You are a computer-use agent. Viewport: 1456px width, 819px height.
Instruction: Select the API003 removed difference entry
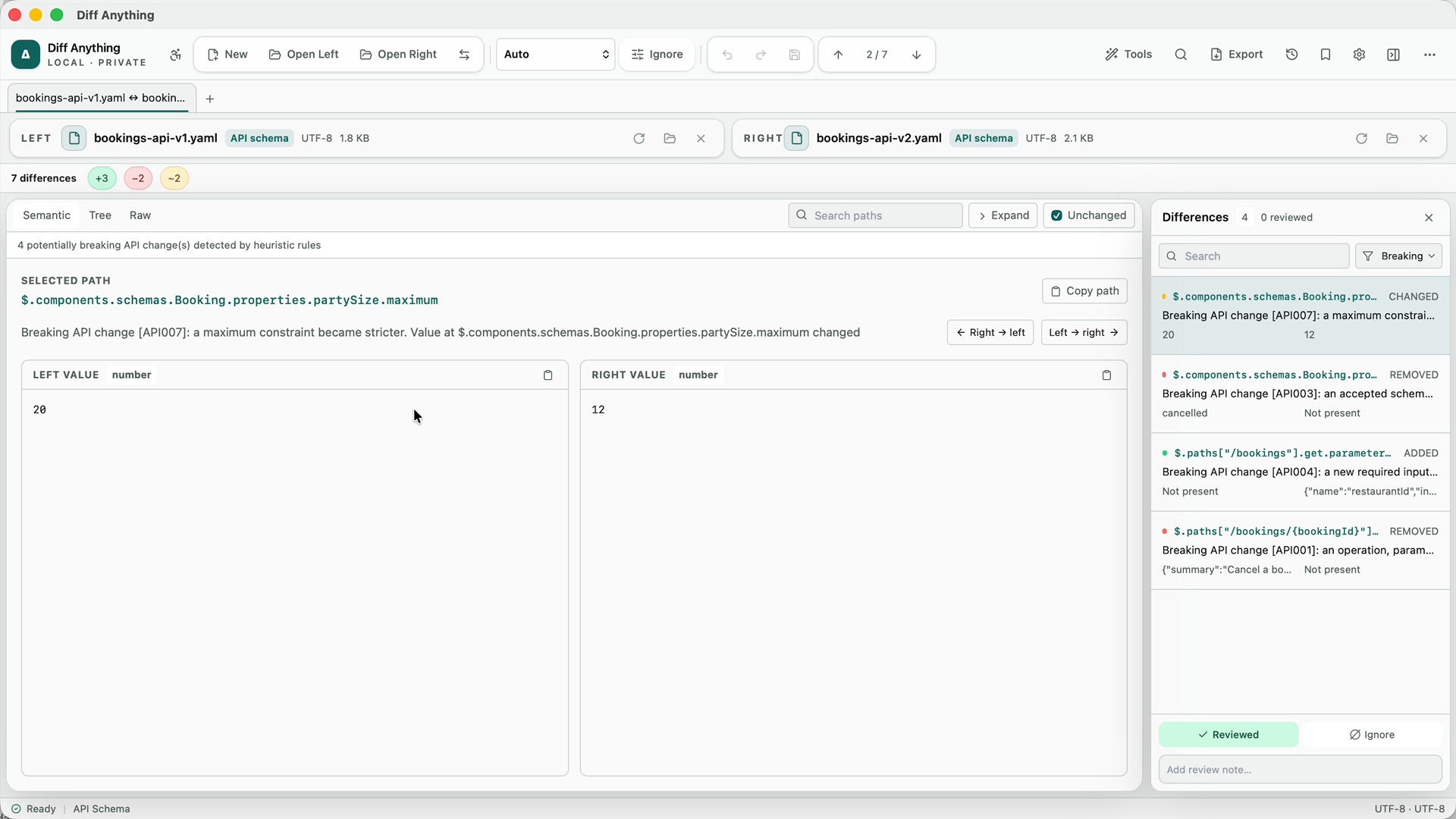[1300, 394]
